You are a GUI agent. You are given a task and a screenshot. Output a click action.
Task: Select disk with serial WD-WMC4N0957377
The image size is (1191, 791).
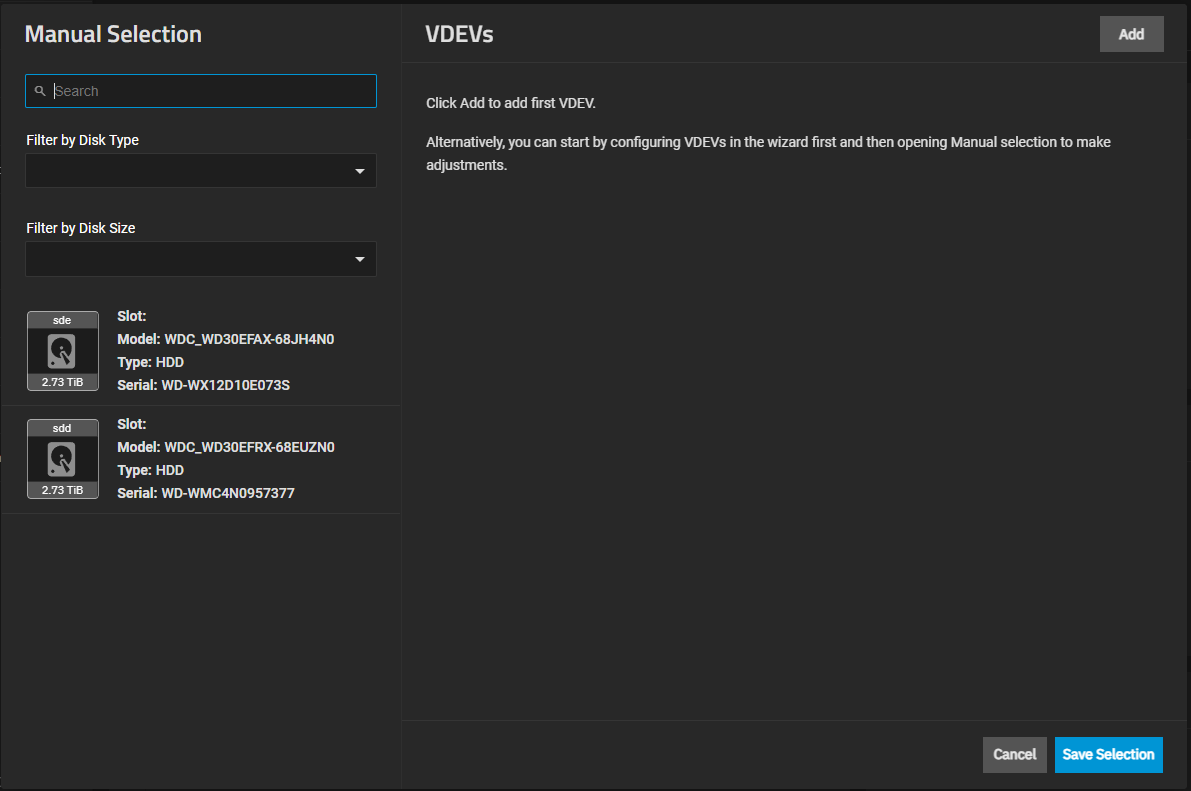227,493
